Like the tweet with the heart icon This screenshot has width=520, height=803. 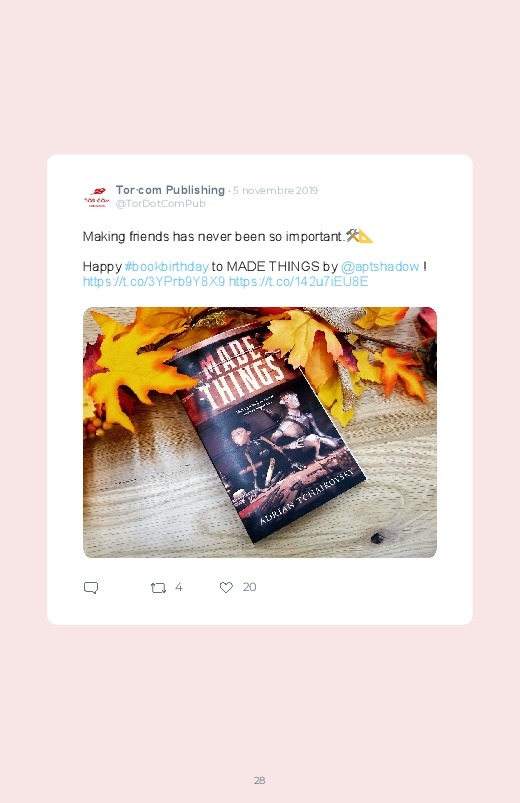[226, 587]
